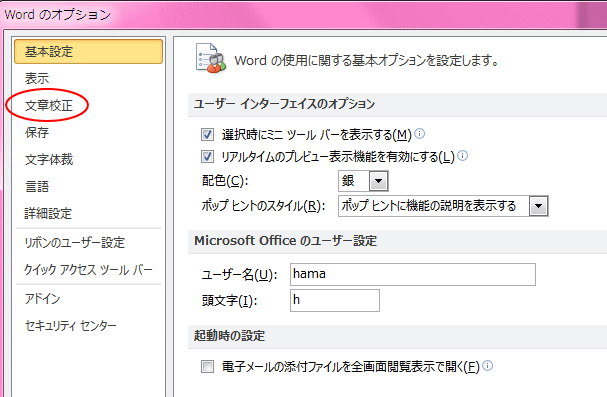Open the 文章校正 options category
Viewport: 607px width, 397px height.
coord(49,105)
